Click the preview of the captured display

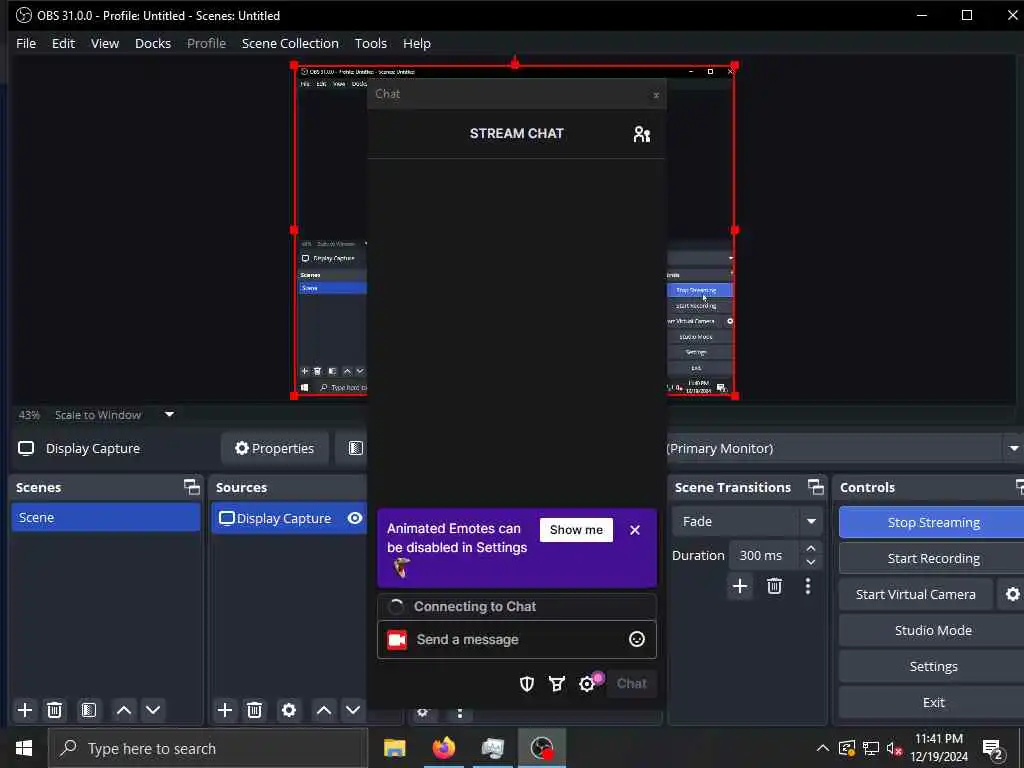tap(515, 231)
